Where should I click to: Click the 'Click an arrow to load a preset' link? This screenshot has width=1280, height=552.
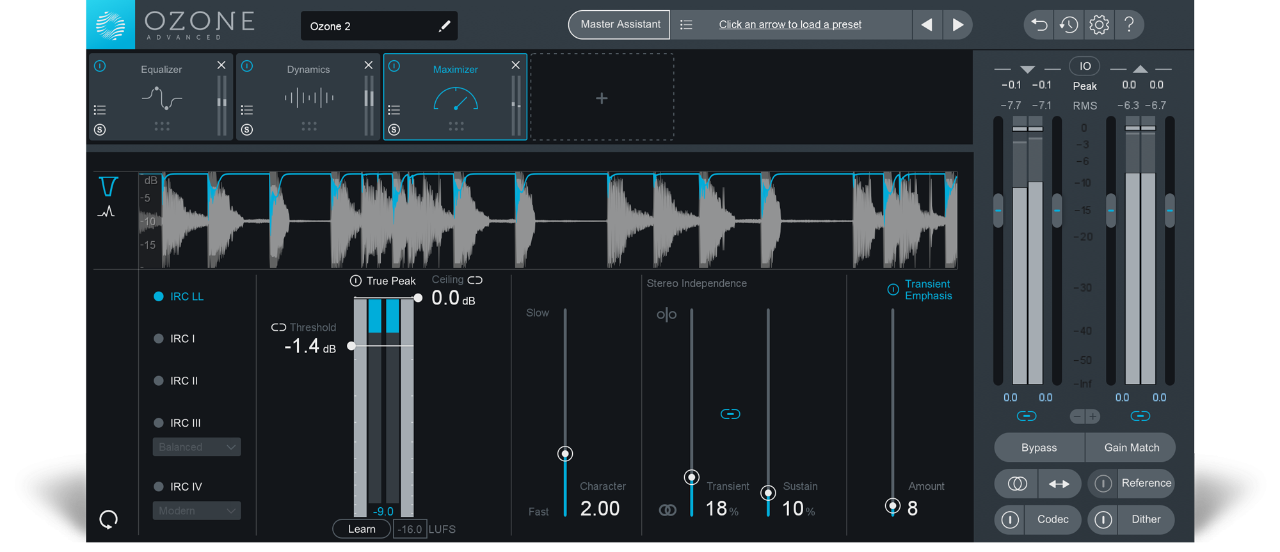790,25
